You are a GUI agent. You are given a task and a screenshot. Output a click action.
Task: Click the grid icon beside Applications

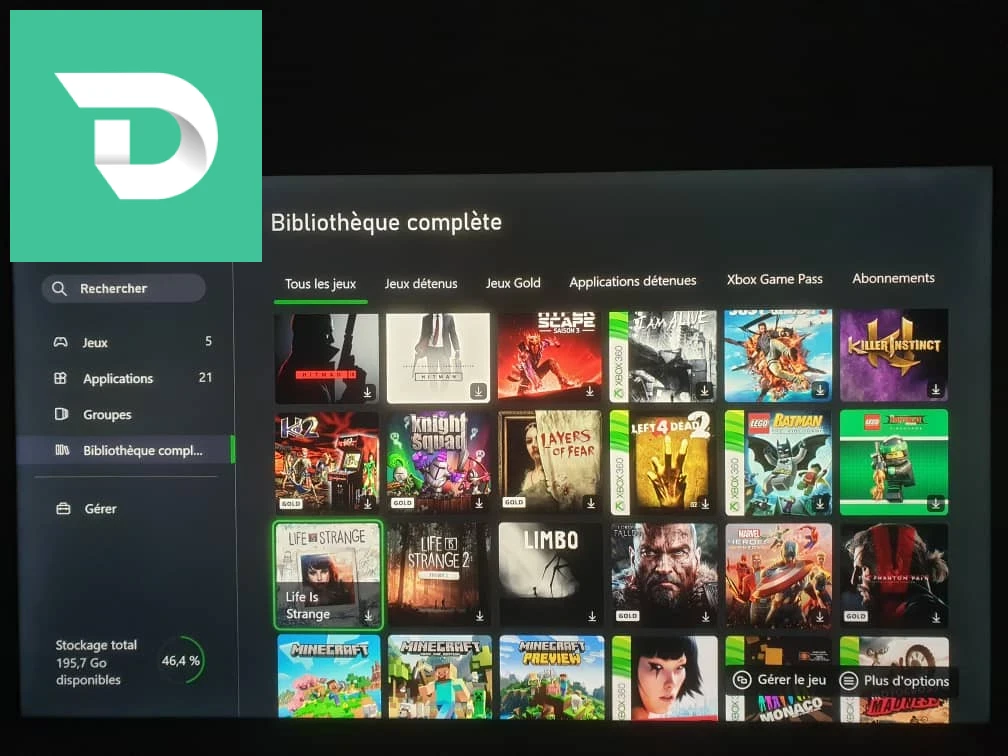coord(60,378)
